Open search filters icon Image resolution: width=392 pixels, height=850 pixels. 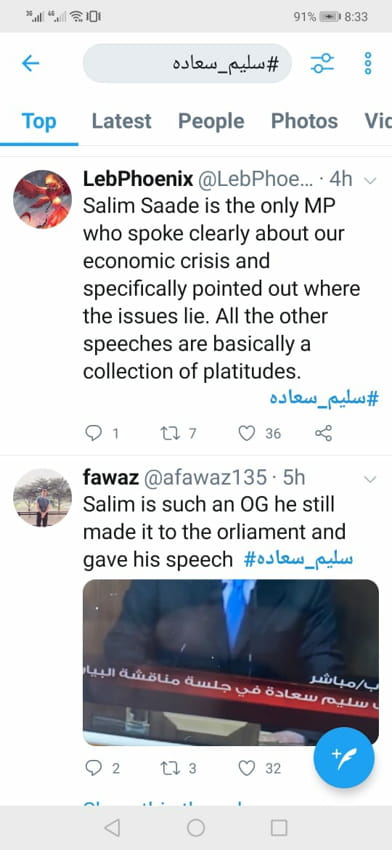(322, 63)
